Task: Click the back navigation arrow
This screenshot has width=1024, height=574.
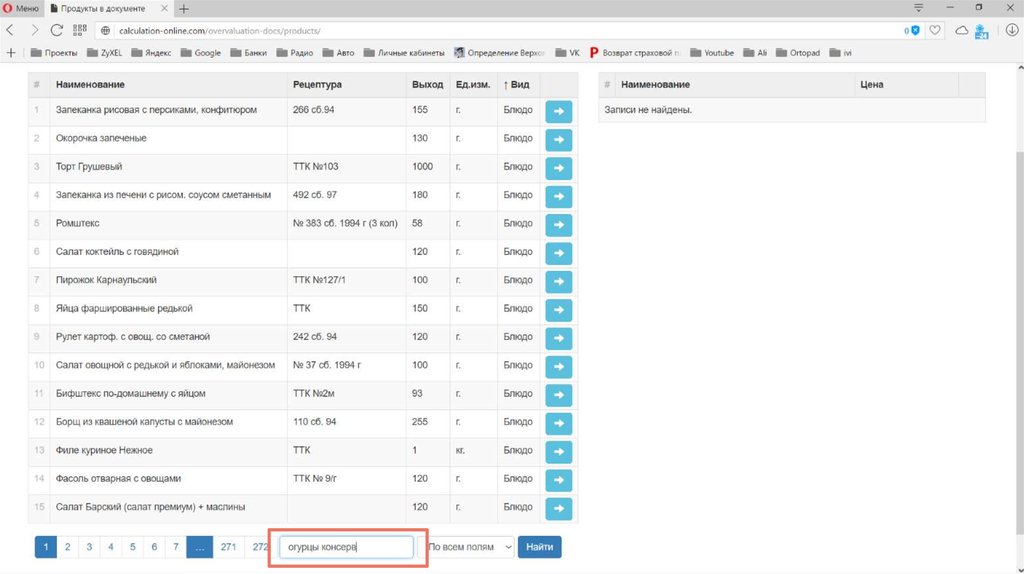Action: coord(12,30)
